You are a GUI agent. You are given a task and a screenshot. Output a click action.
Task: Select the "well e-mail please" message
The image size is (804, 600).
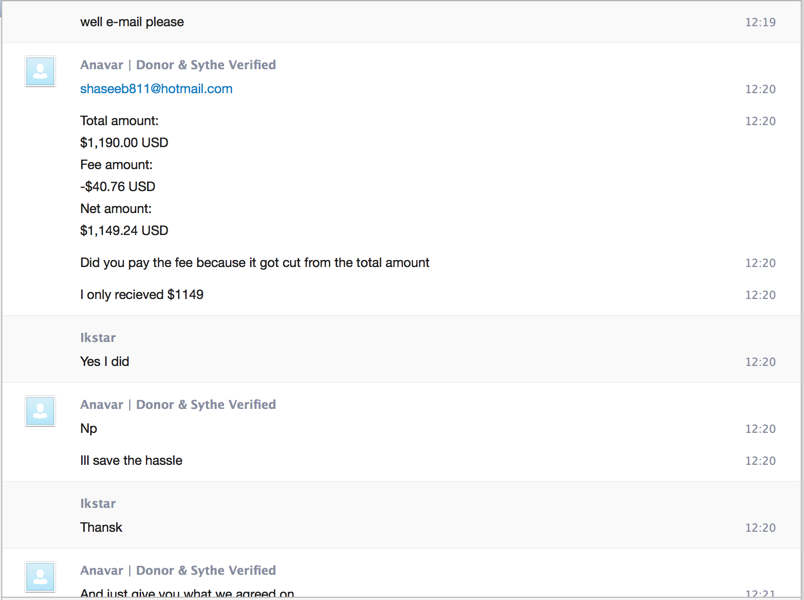[132, 22]
